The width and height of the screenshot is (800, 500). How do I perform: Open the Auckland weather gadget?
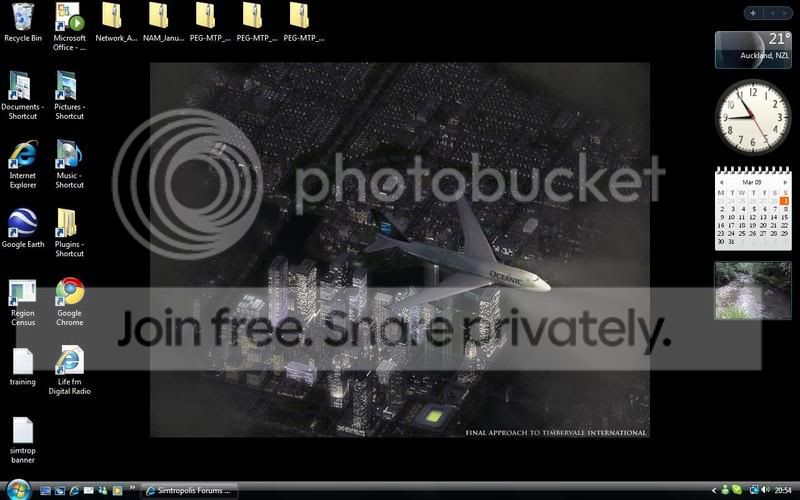pyautogui.click(x=753, y=49)
